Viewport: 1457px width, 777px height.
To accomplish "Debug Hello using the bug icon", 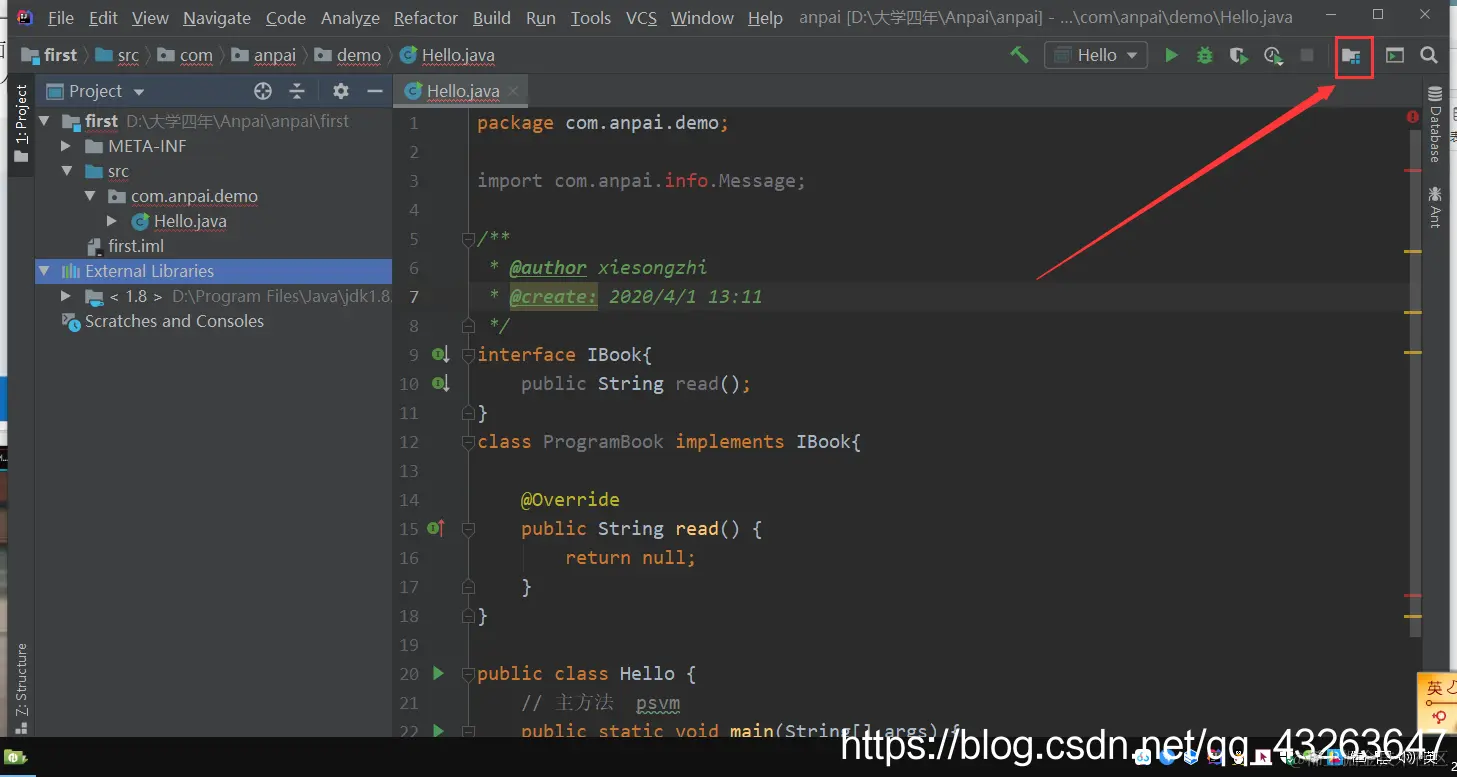I will pos(1205,55).
